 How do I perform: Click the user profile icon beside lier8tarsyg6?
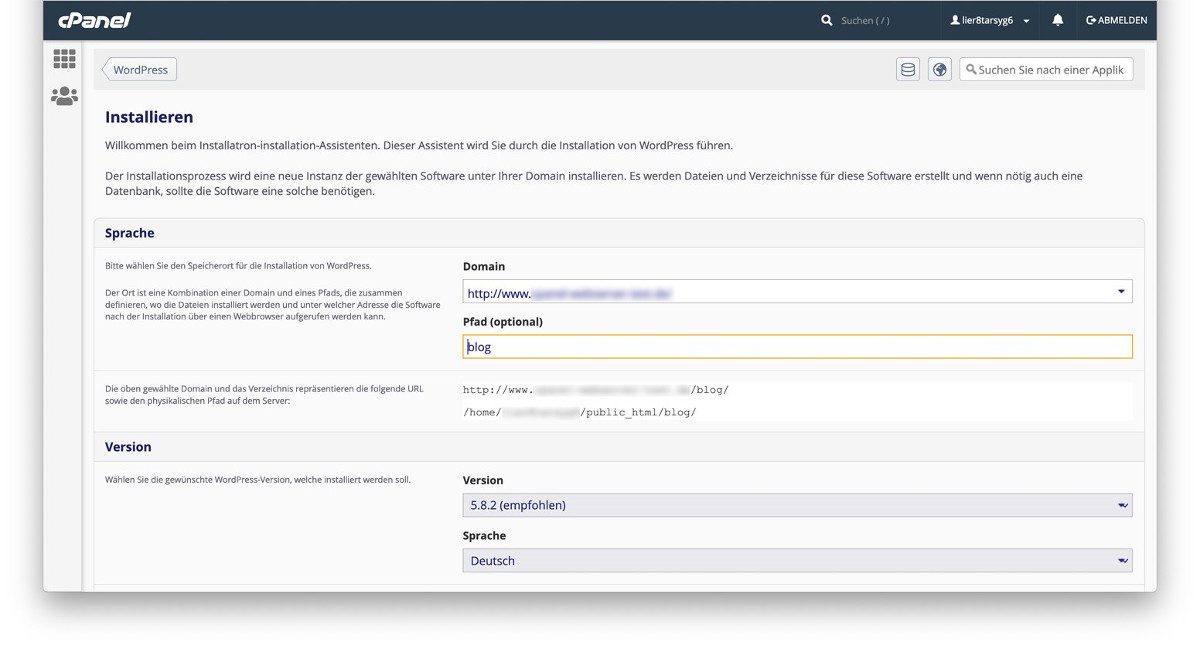pos(955,20)
